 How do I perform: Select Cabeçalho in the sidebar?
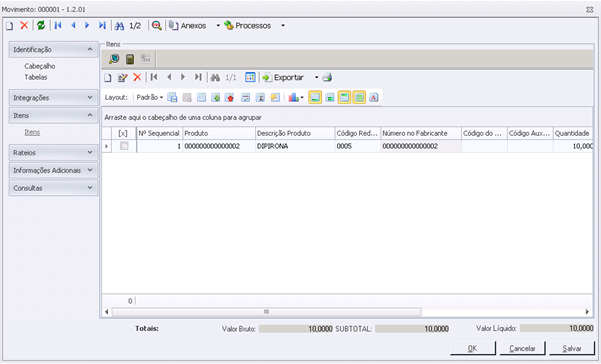40,66
